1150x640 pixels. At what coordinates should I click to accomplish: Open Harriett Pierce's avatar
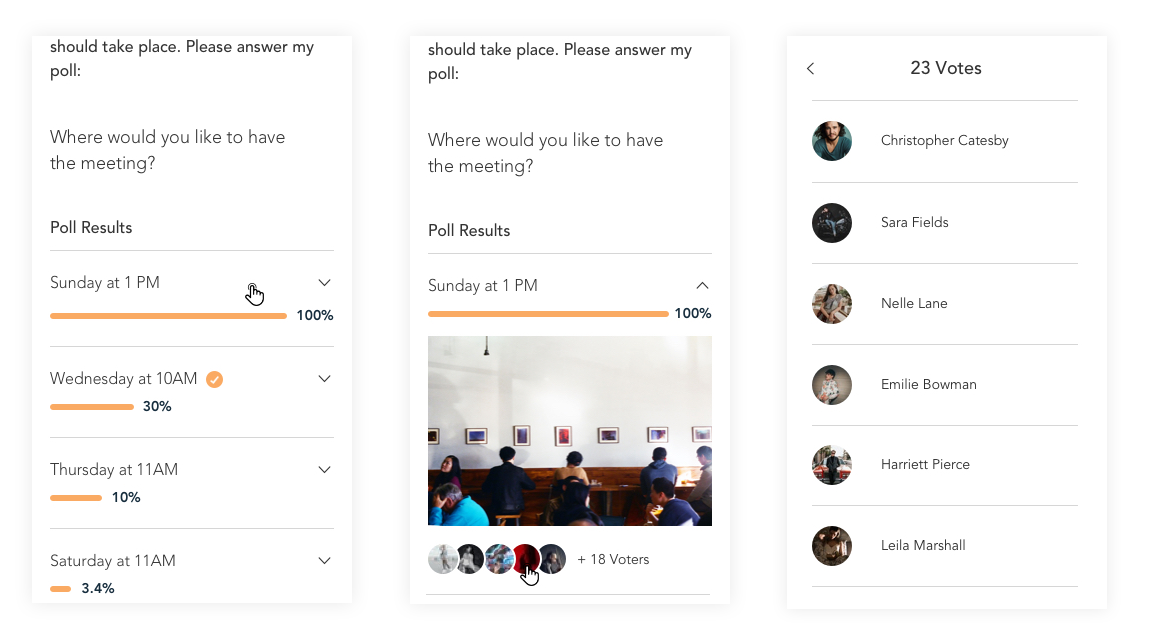point(832,465)
